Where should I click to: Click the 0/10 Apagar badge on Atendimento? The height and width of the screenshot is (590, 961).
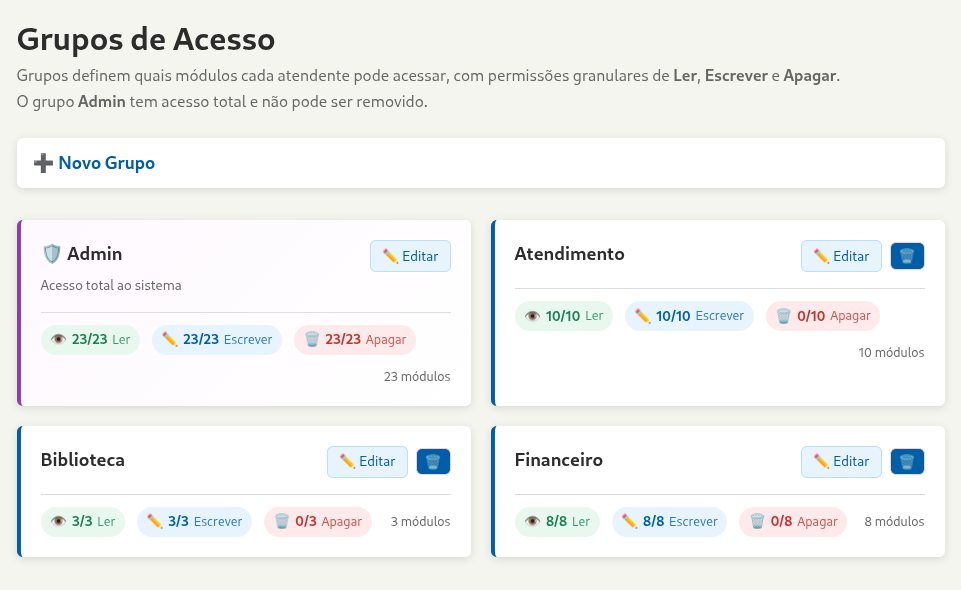tap(820, 315)
